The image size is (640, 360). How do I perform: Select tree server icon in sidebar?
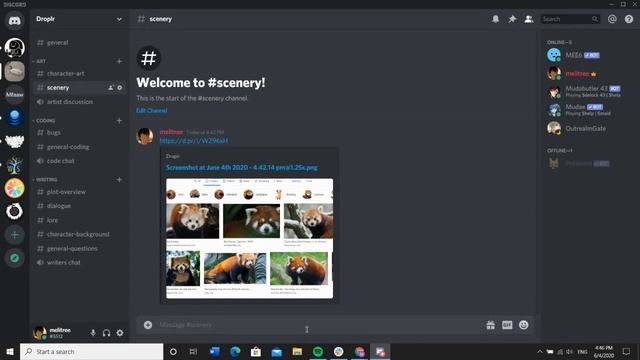14,165
